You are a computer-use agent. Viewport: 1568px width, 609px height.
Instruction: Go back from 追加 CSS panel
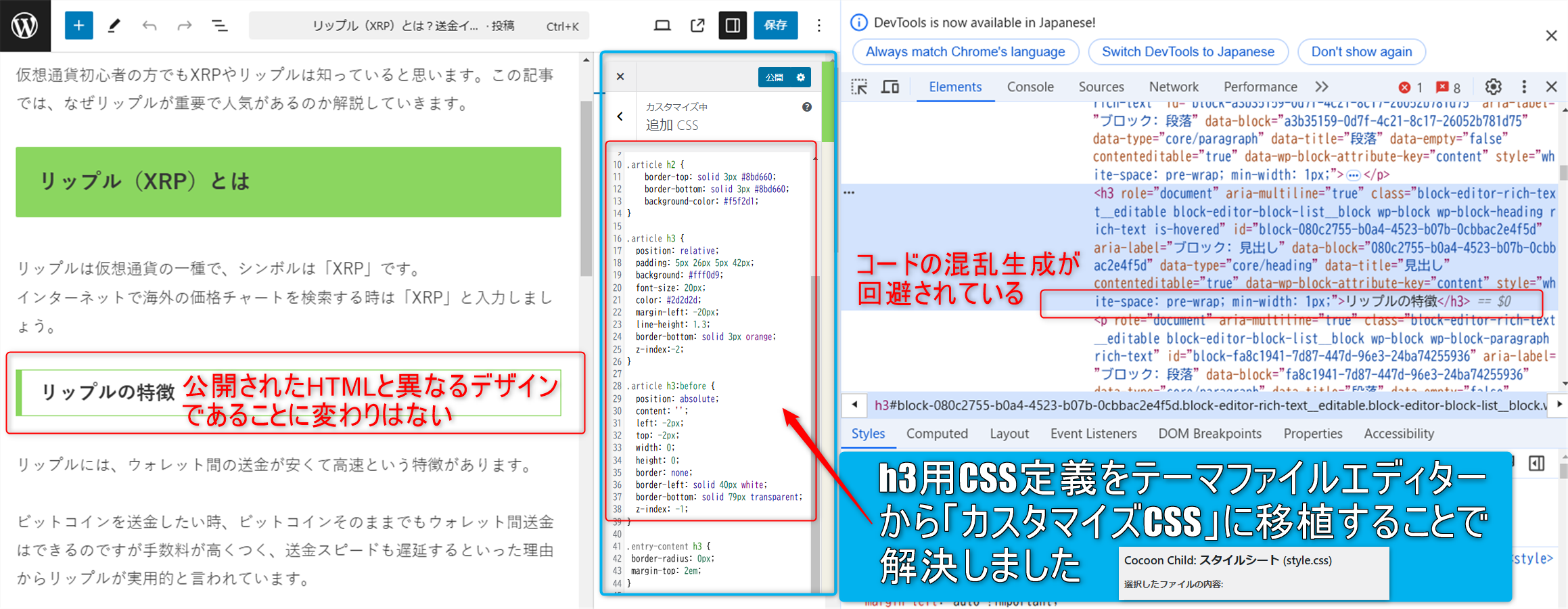pyautogui.click(x=620, y=116)
